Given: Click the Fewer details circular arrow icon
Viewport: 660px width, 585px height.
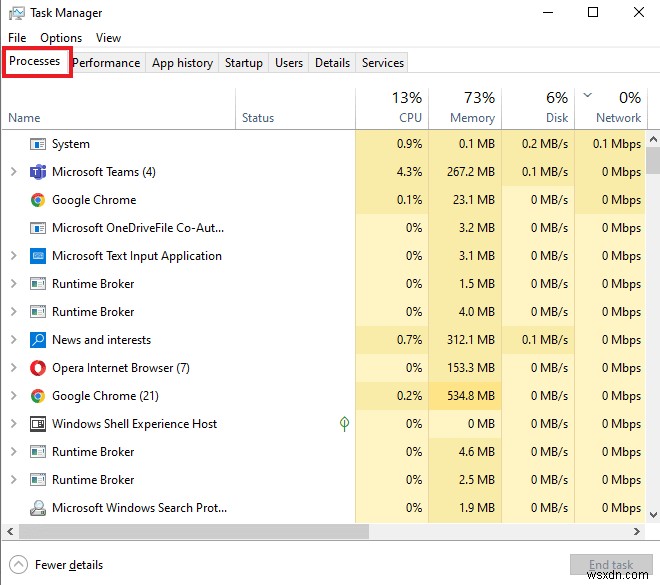Looking at the screenshot, I should [18, 565].
